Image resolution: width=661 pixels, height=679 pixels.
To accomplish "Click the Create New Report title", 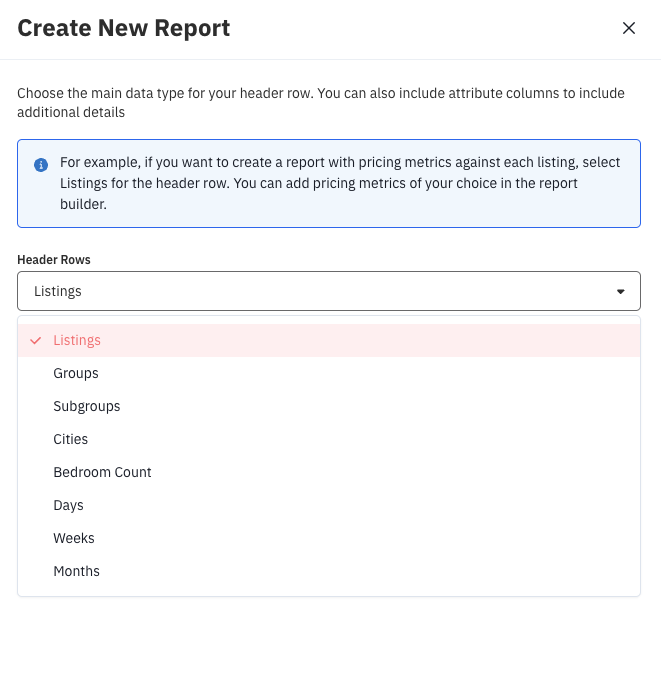I will [124, 28].
